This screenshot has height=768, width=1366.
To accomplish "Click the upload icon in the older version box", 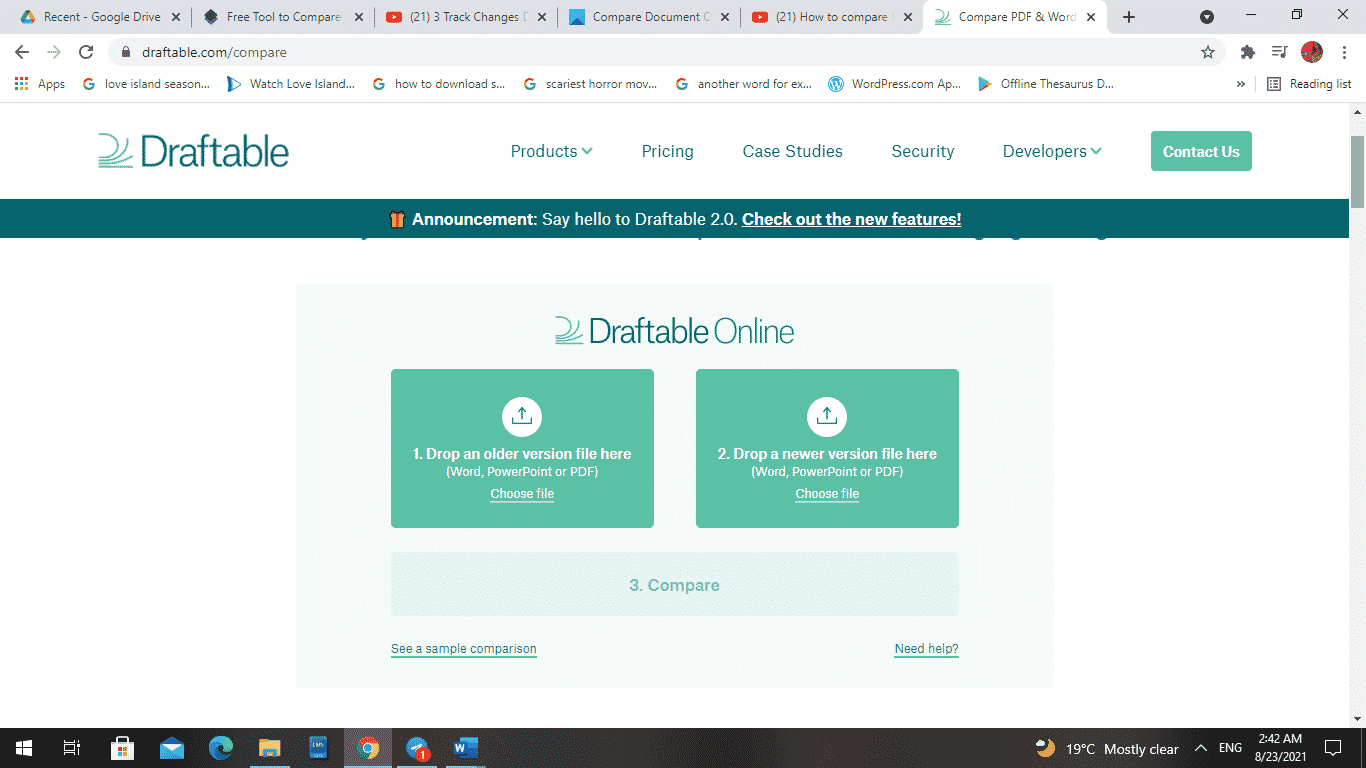I will coord(521,416).
